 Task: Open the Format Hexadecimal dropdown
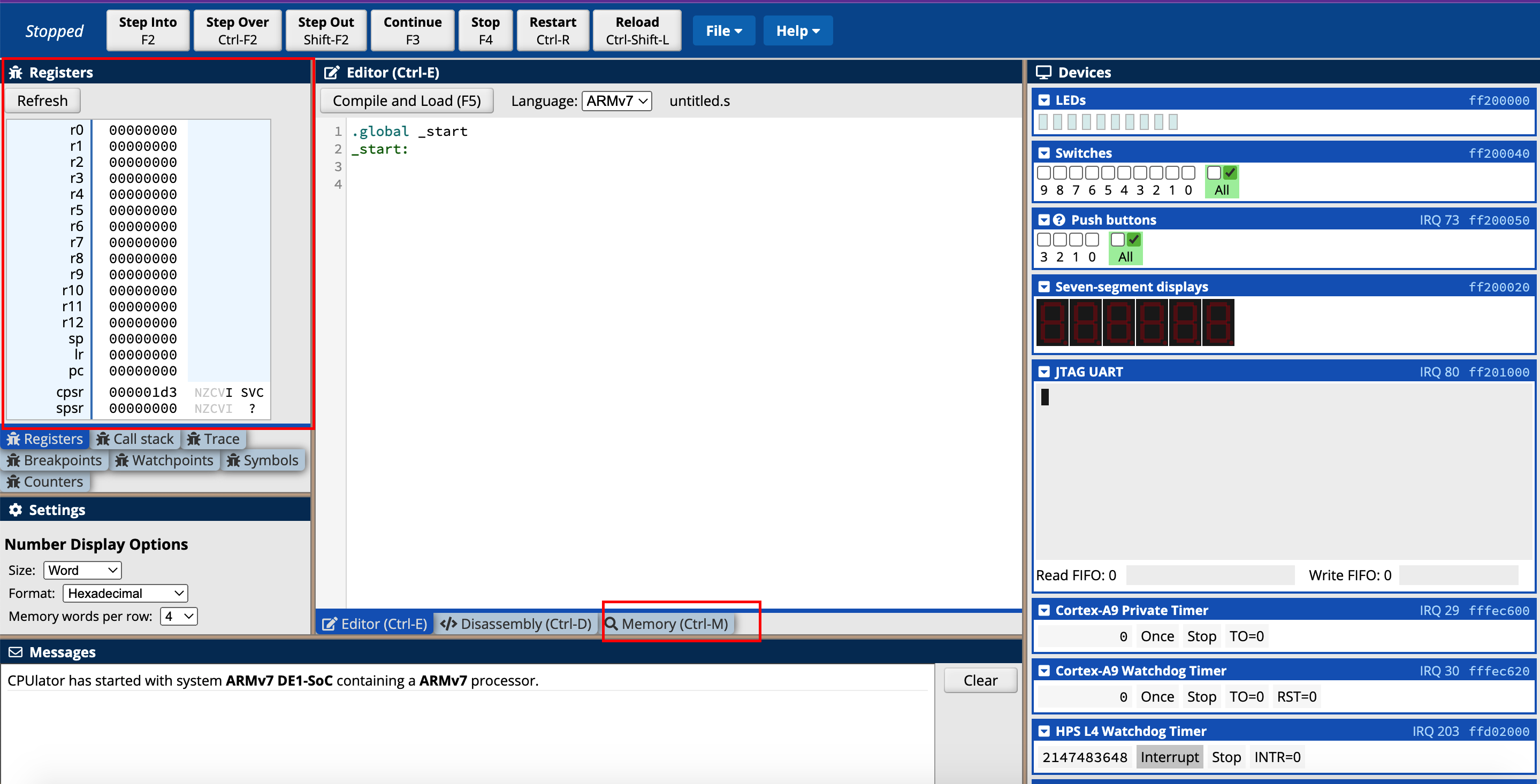125,594
